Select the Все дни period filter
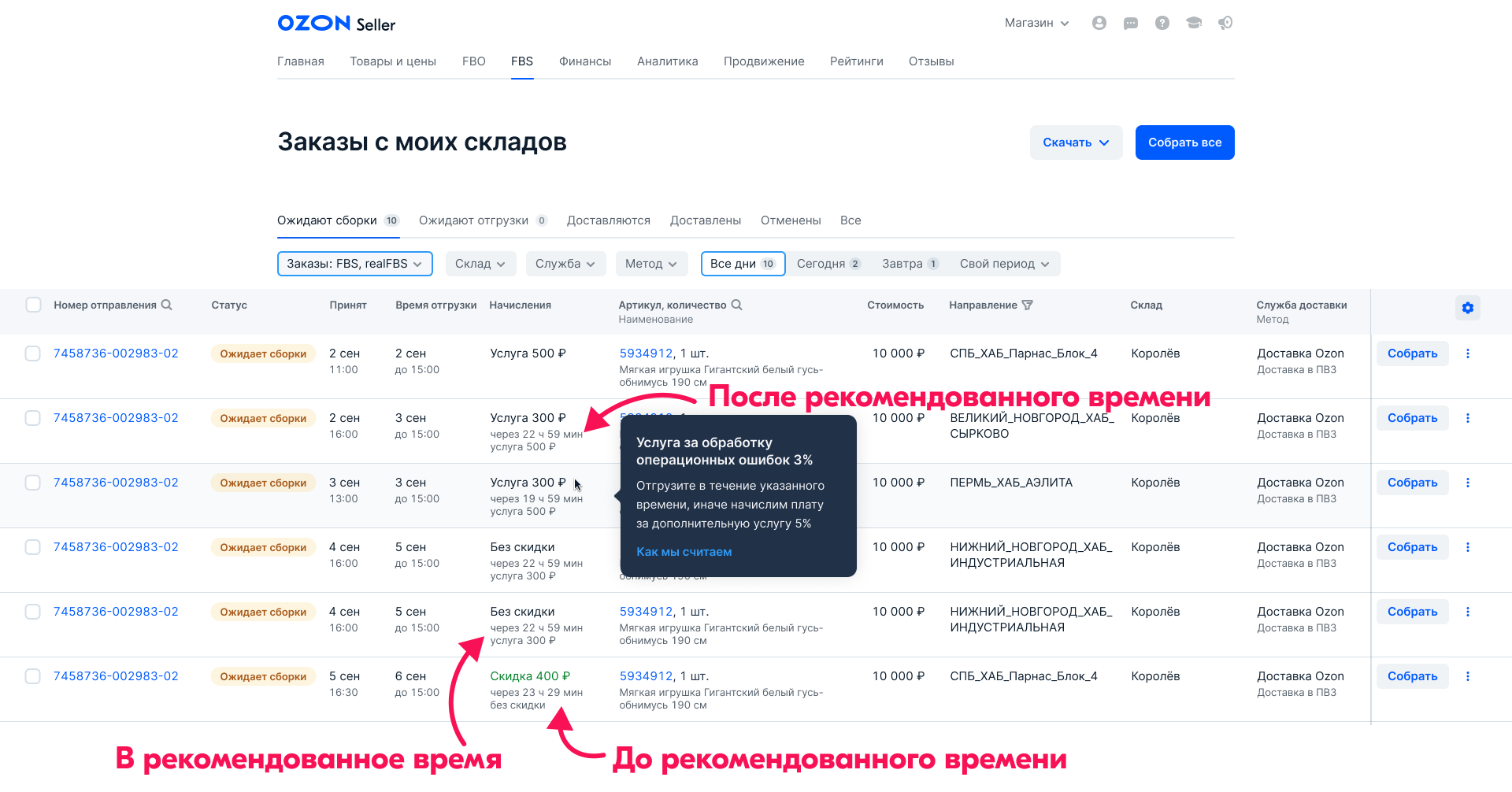The width and height of the screenshot is (1512, 792). (743, 264)
